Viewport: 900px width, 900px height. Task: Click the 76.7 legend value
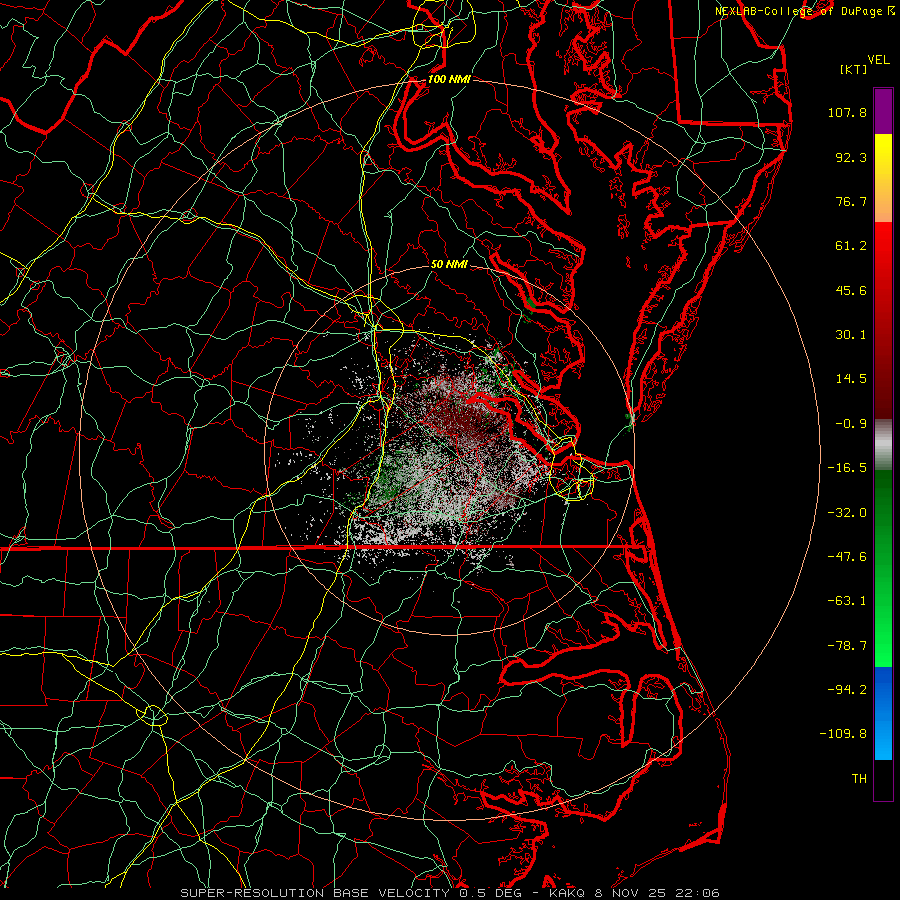(x=851, y=201)
